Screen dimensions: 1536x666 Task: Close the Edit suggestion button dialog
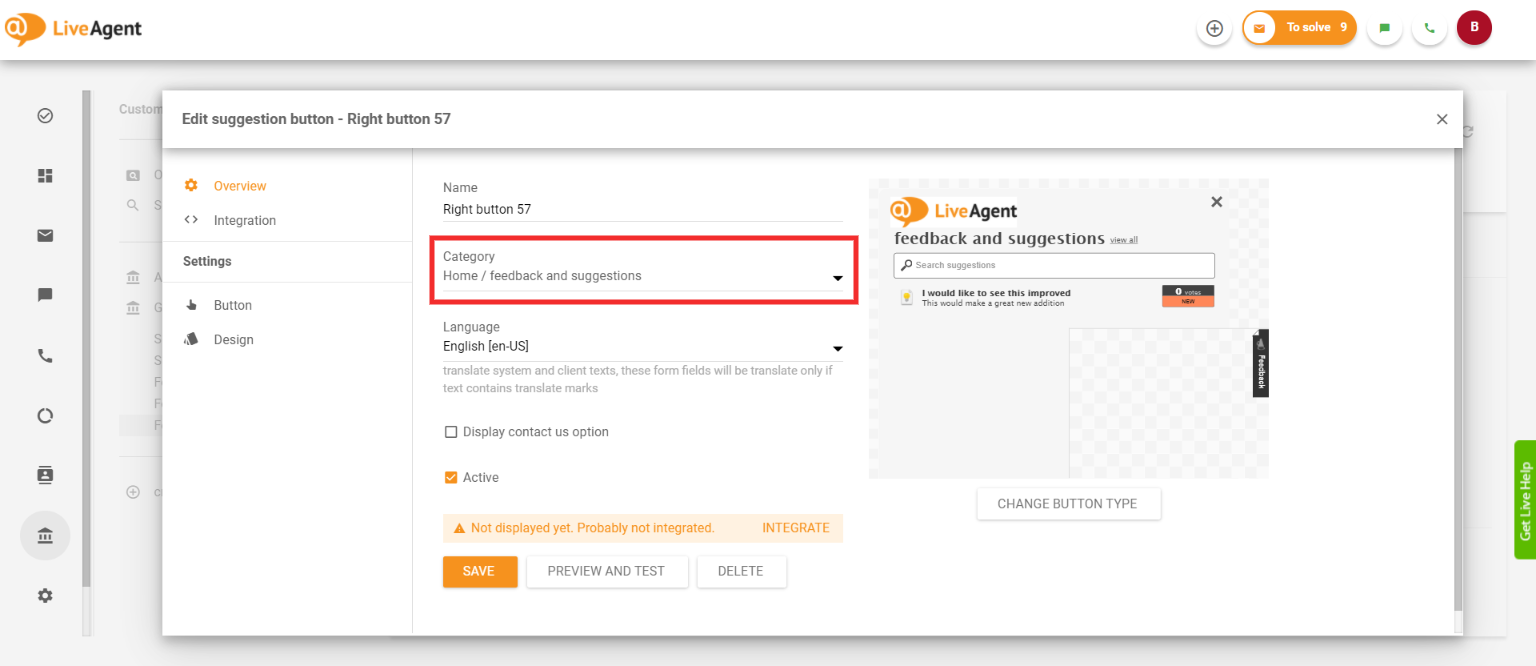point(1442,119)
